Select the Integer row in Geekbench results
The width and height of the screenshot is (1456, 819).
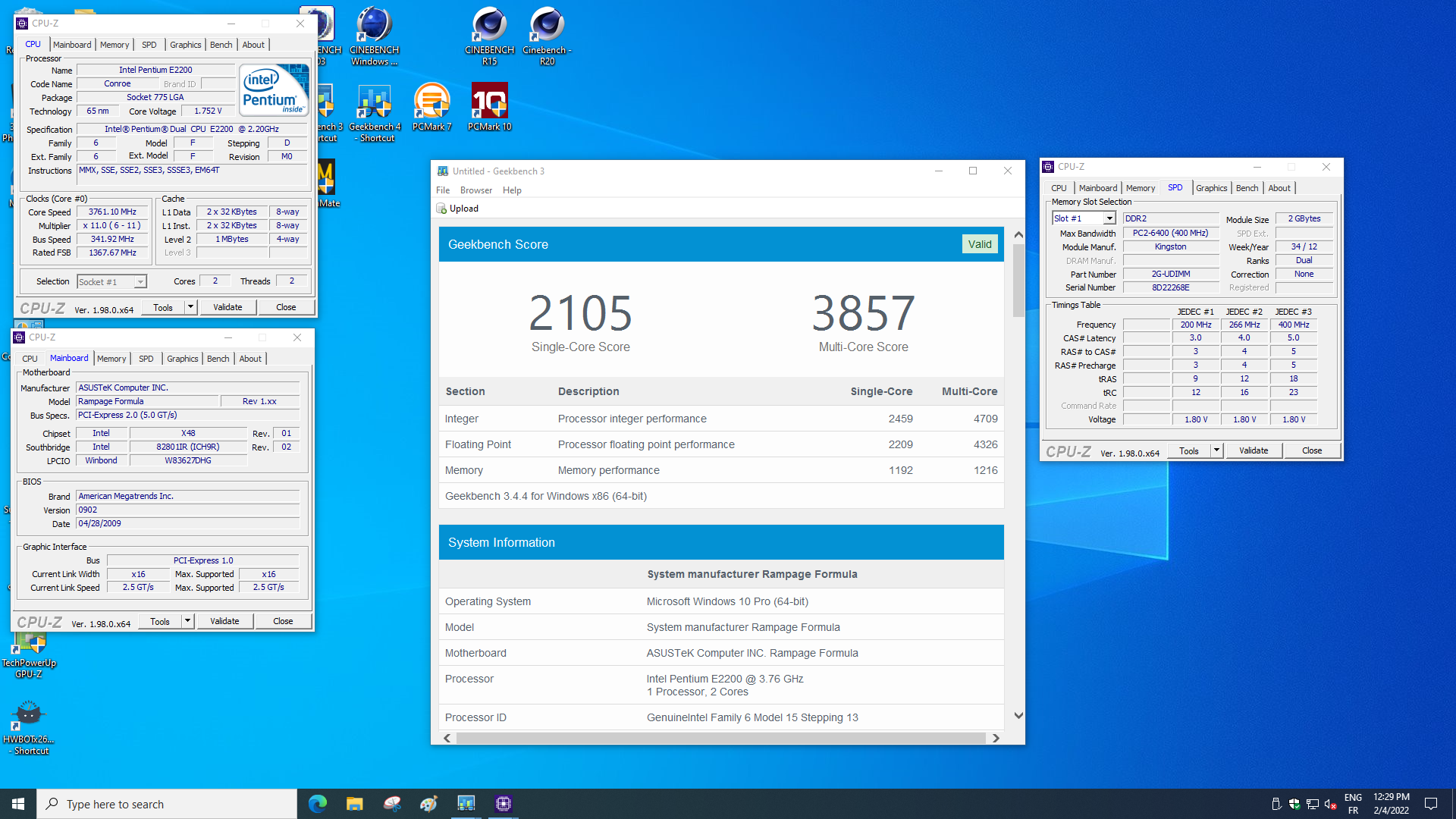[x=721, y=419]
